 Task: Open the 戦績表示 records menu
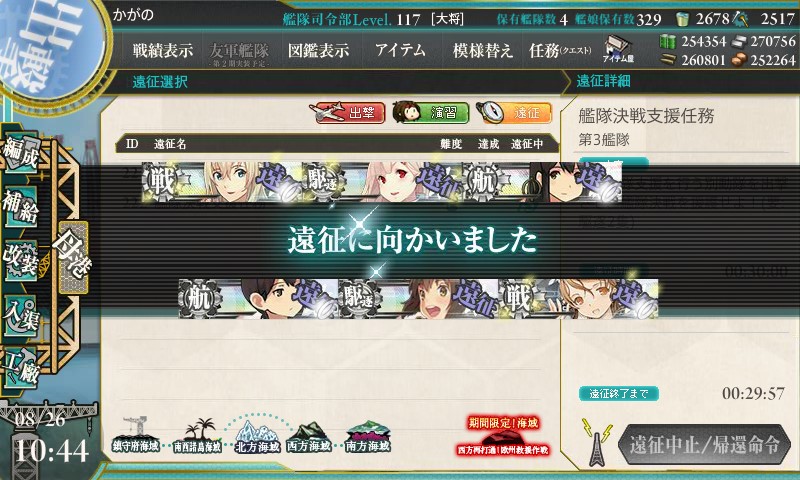pos(163,50)
